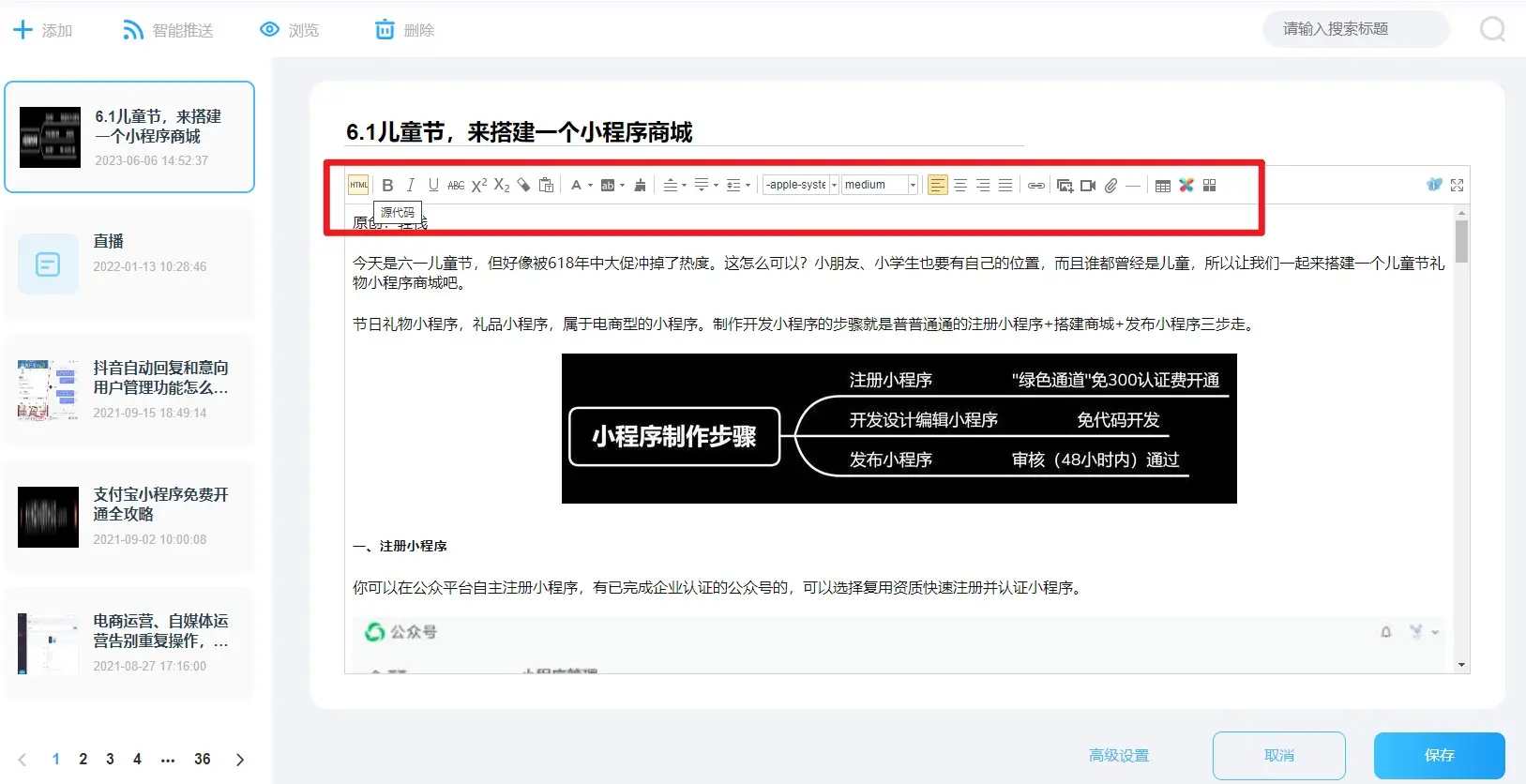This screenshot has width=1526, height=784.
Task: Click the clear formatting eraser icon
Action: pos(523,186)
